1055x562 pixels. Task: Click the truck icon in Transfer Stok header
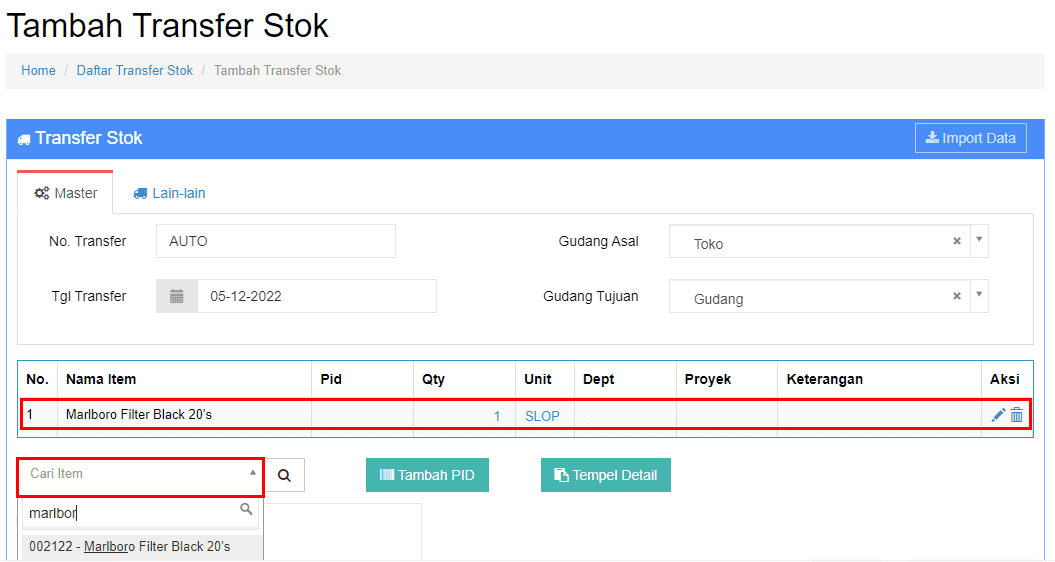(x=24, y=139)
